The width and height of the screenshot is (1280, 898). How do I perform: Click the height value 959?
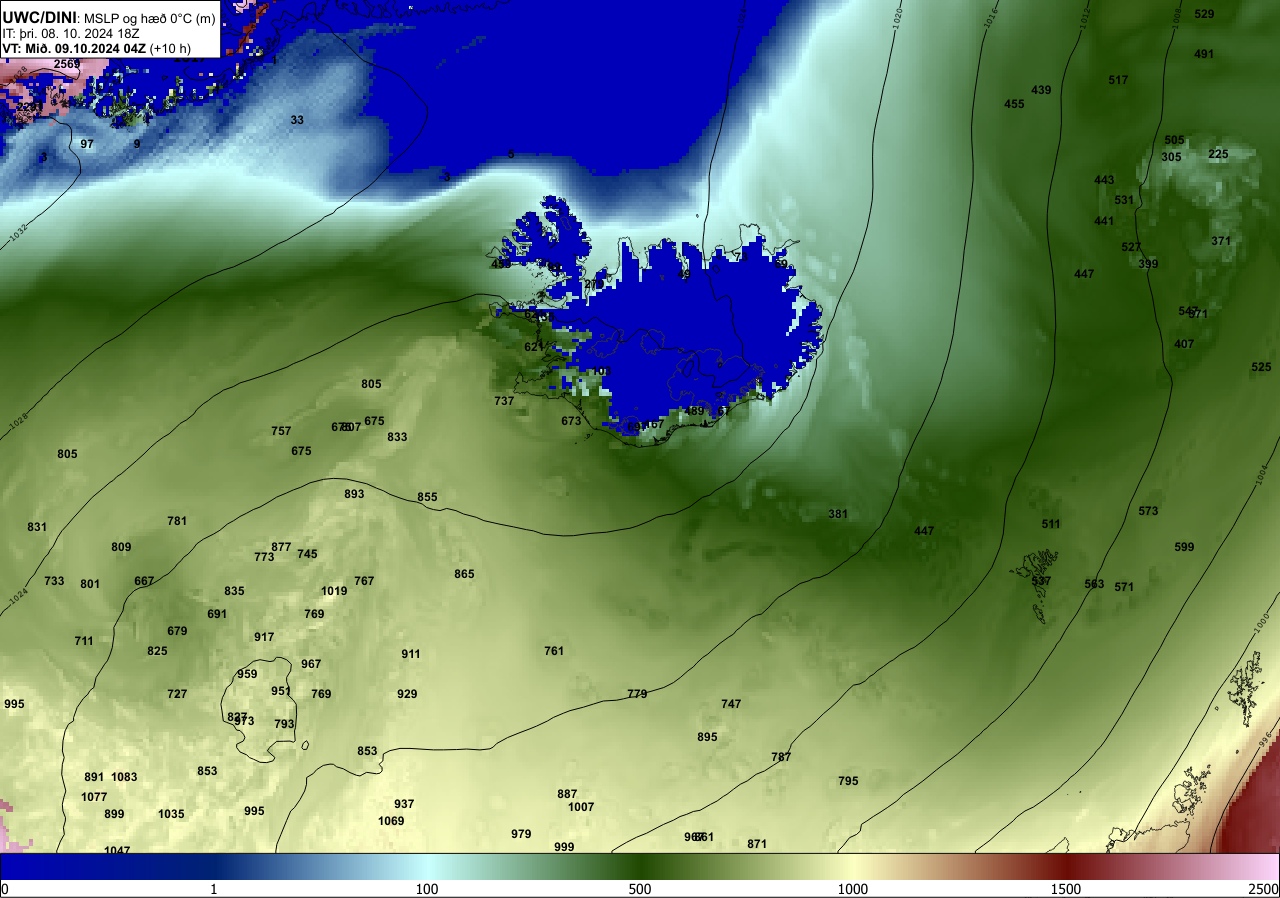(x=247, y=674)
